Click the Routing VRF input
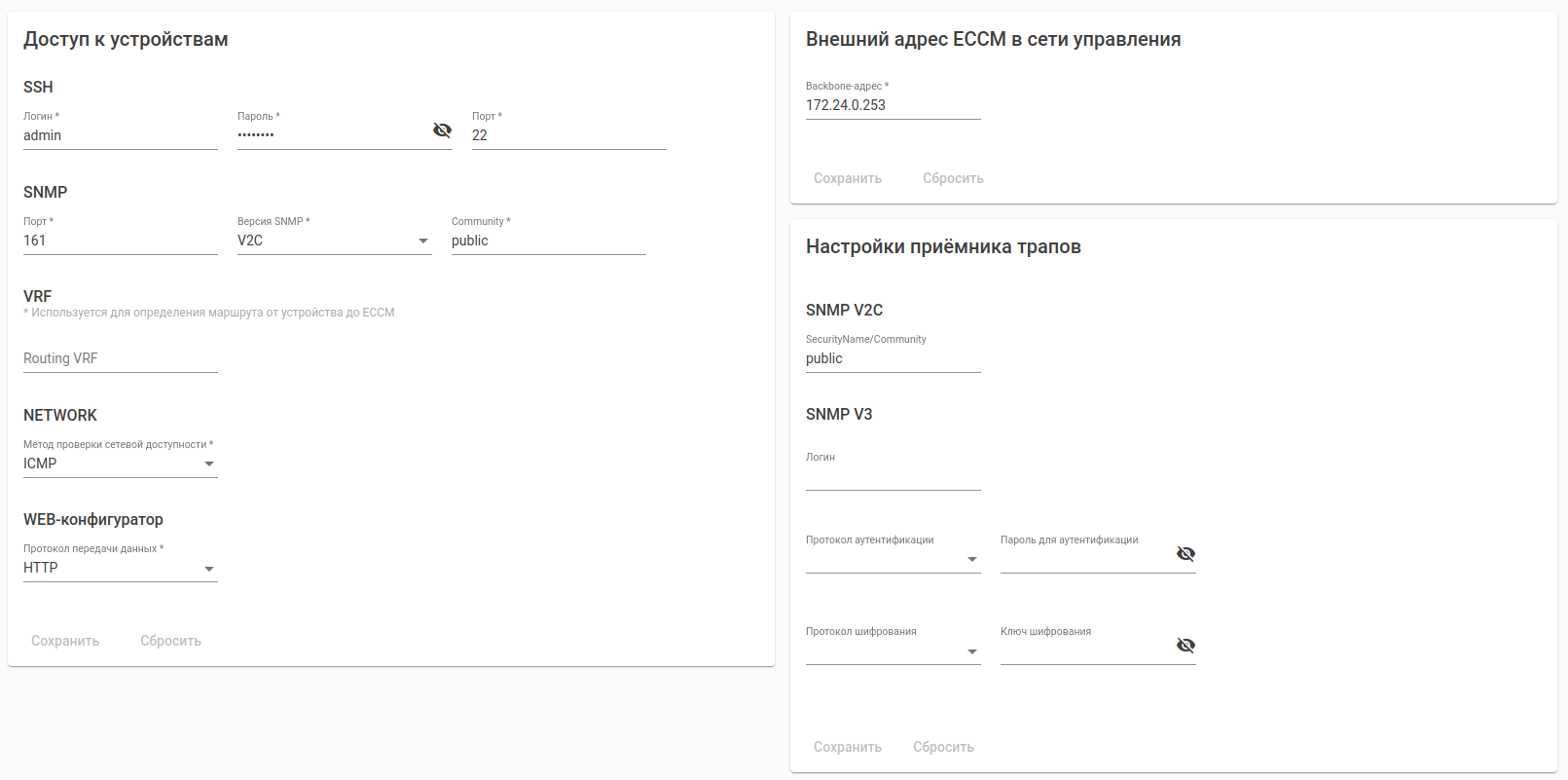1568x780 pixels. click(x=120, y=358)
